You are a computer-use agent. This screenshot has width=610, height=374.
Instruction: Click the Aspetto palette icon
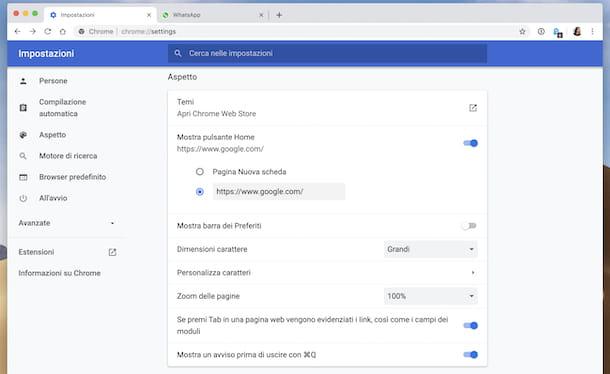(23, 135)
